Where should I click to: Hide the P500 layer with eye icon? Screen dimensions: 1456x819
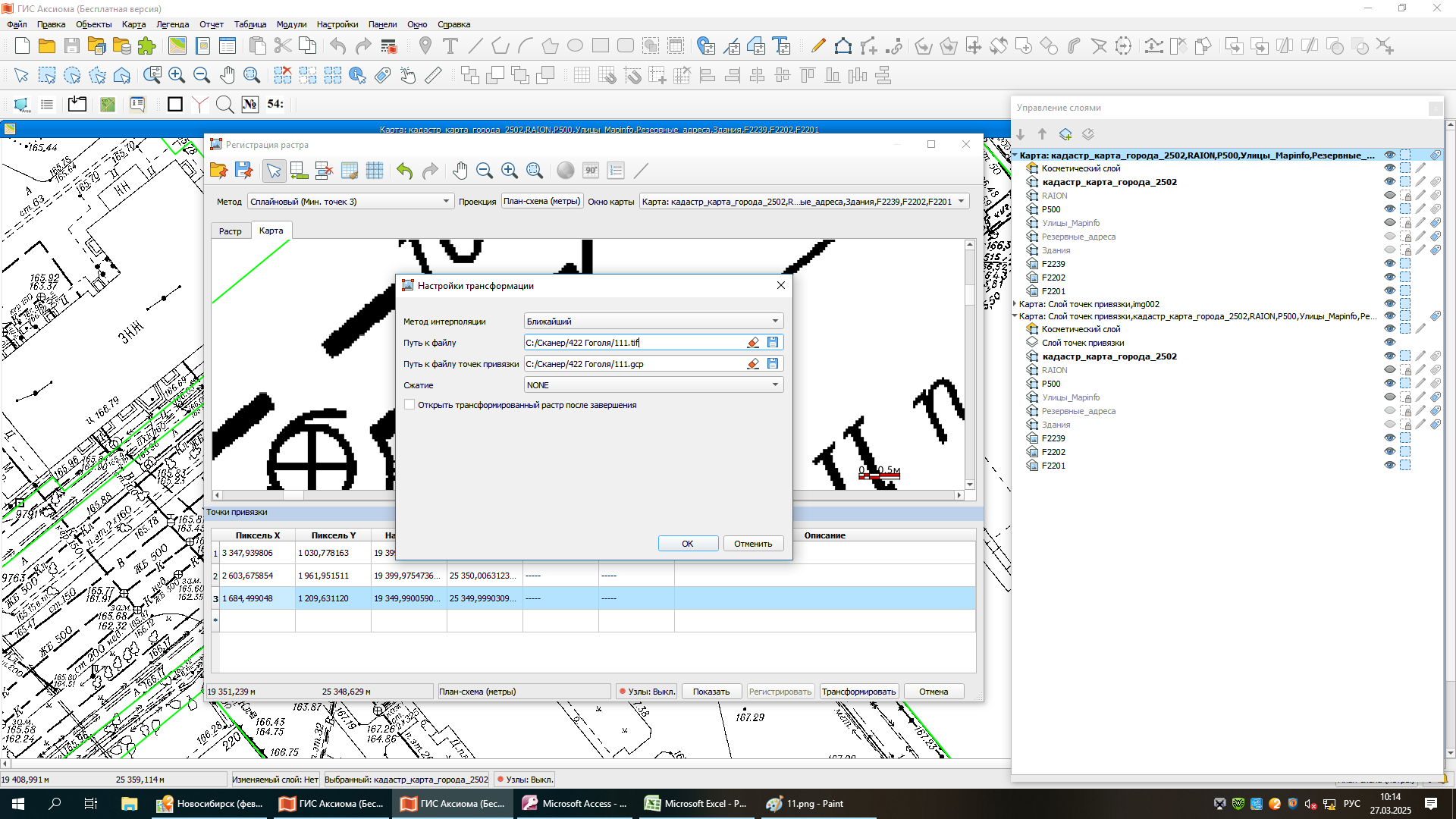1389,209
